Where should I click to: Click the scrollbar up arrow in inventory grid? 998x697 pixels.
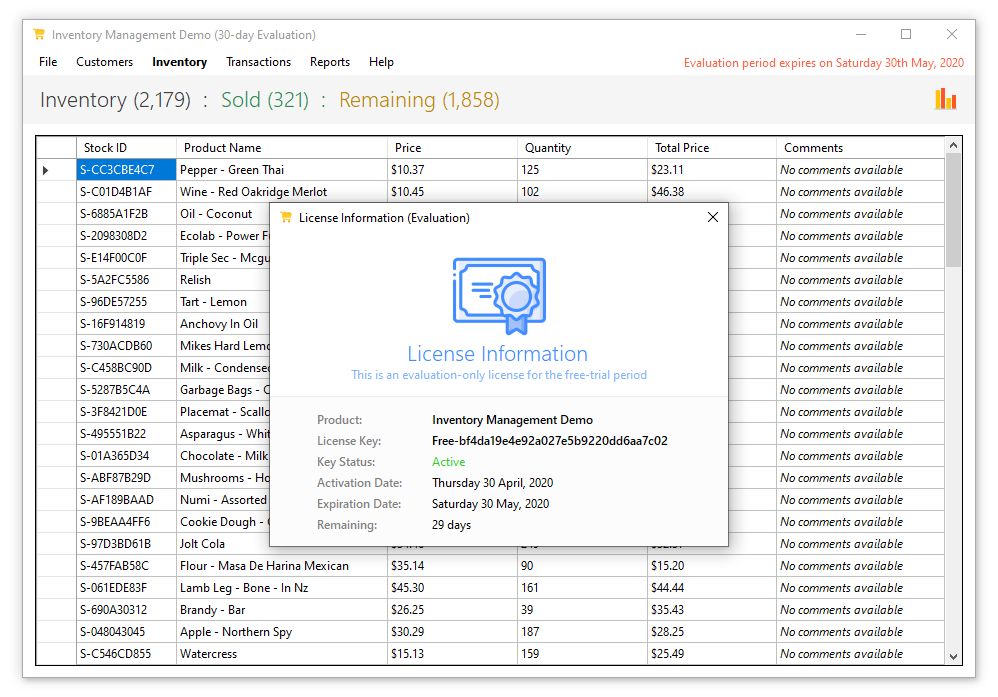point(953,145)
